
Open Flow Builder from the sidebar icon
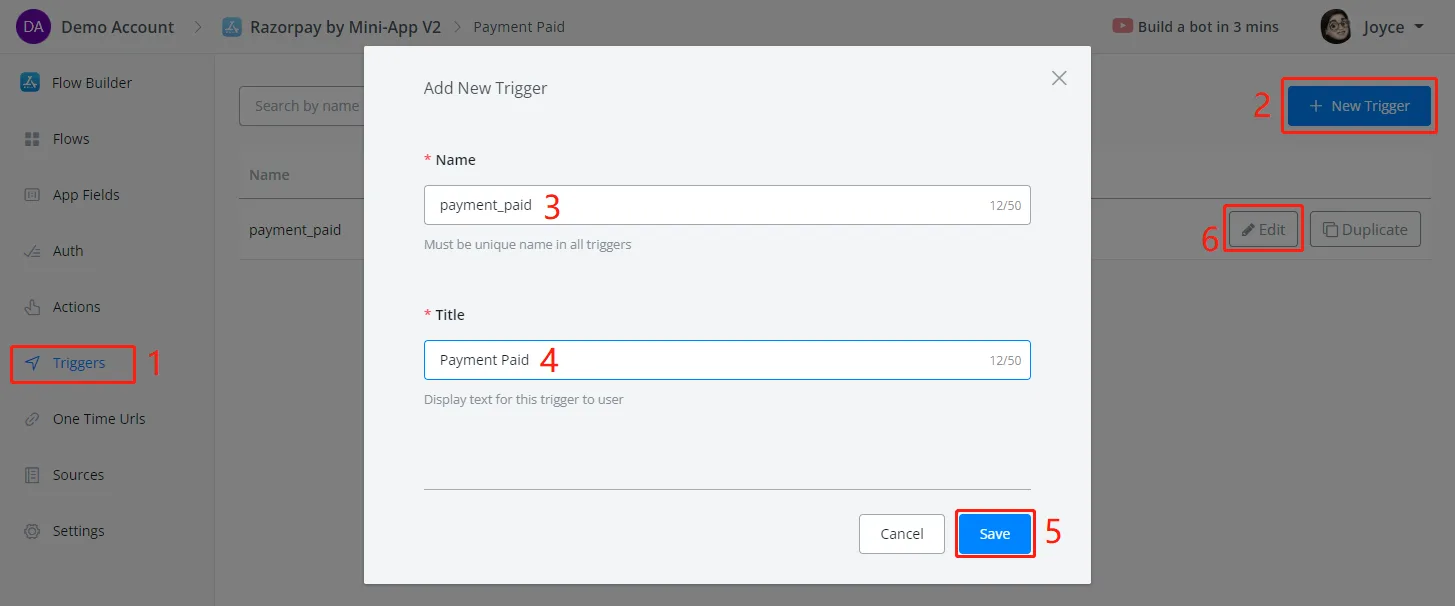coord(30,83)
